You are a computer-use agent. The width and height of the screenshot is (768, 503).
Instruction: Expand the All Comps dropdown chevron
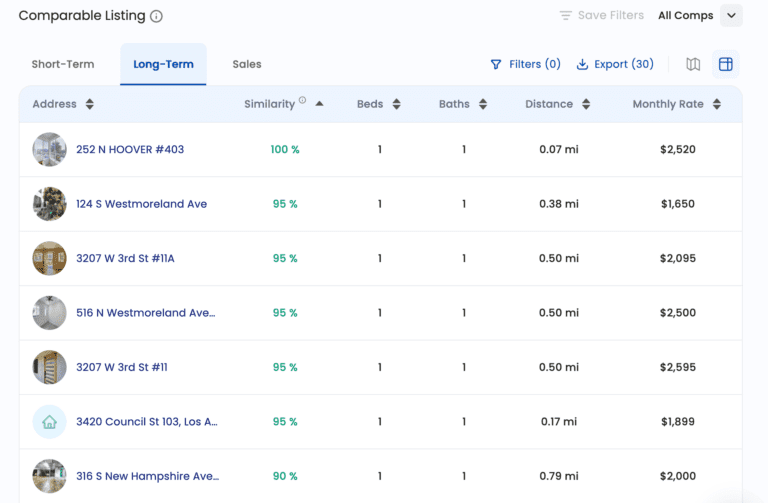click(732, 15)
